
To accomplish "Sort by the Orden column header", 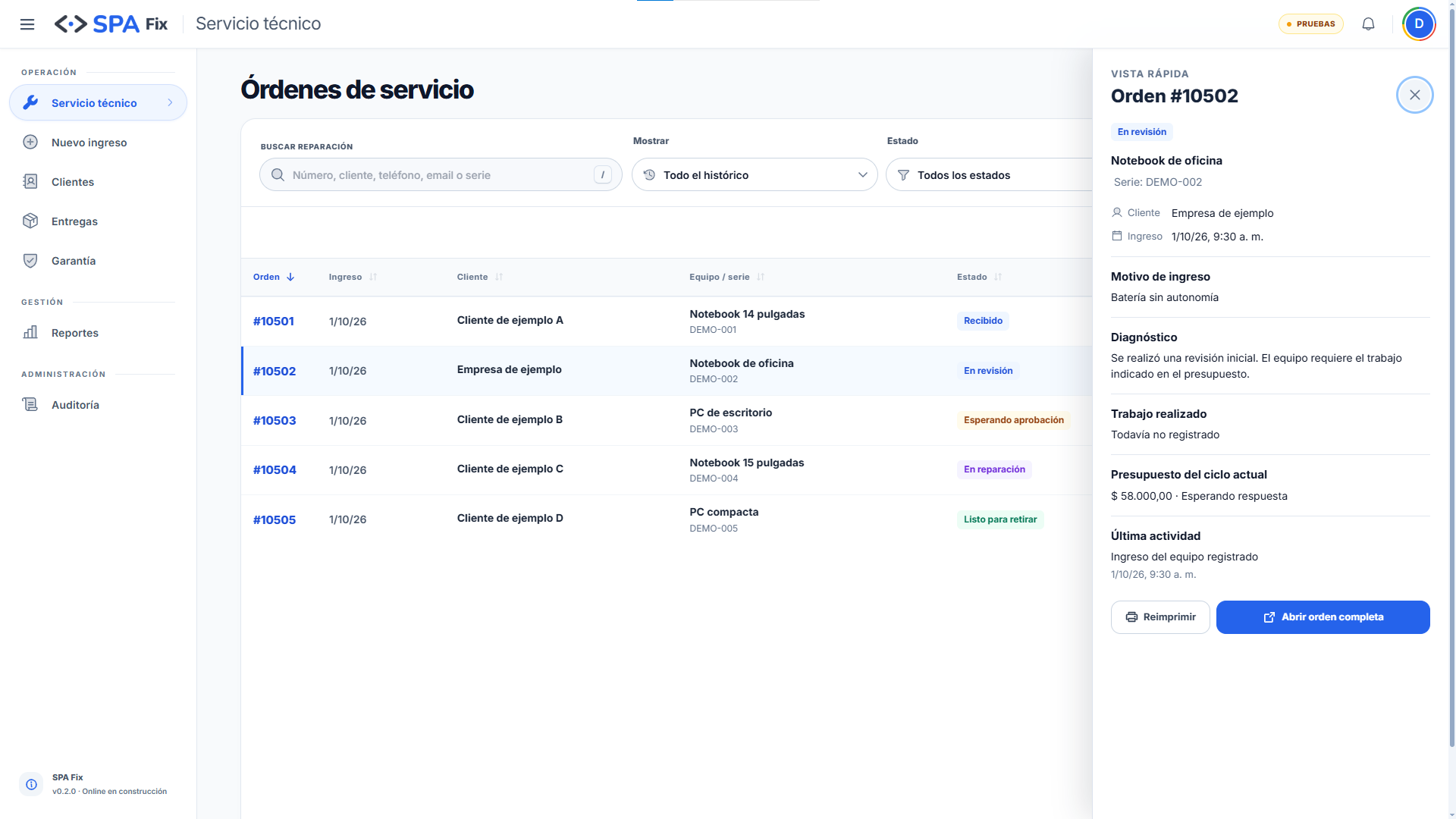I will 274,277.
